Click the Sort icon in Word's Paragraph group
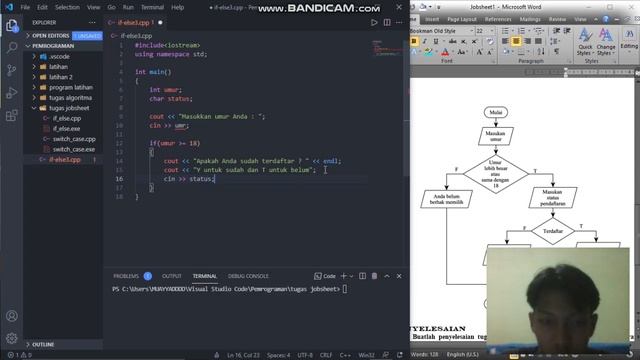The width and height of the screenshot is (640, 360). pyautogui.click(x=541, y=52)
